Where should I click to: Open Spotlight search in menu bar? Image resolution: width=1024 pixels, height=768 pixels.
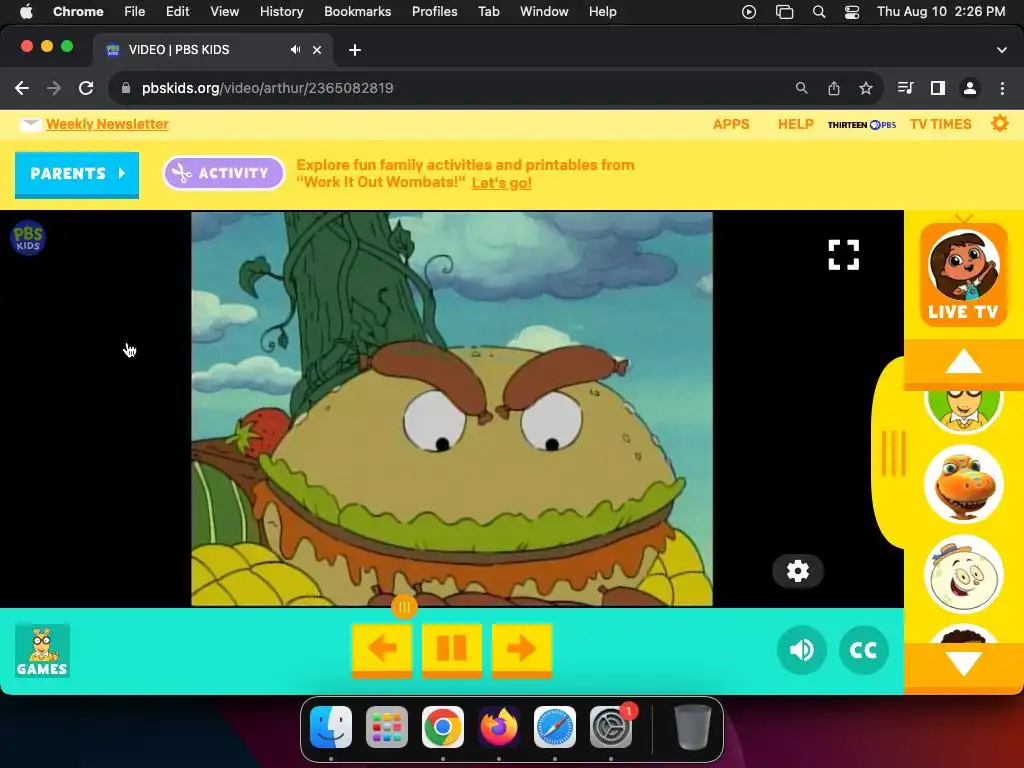(818, 12)
